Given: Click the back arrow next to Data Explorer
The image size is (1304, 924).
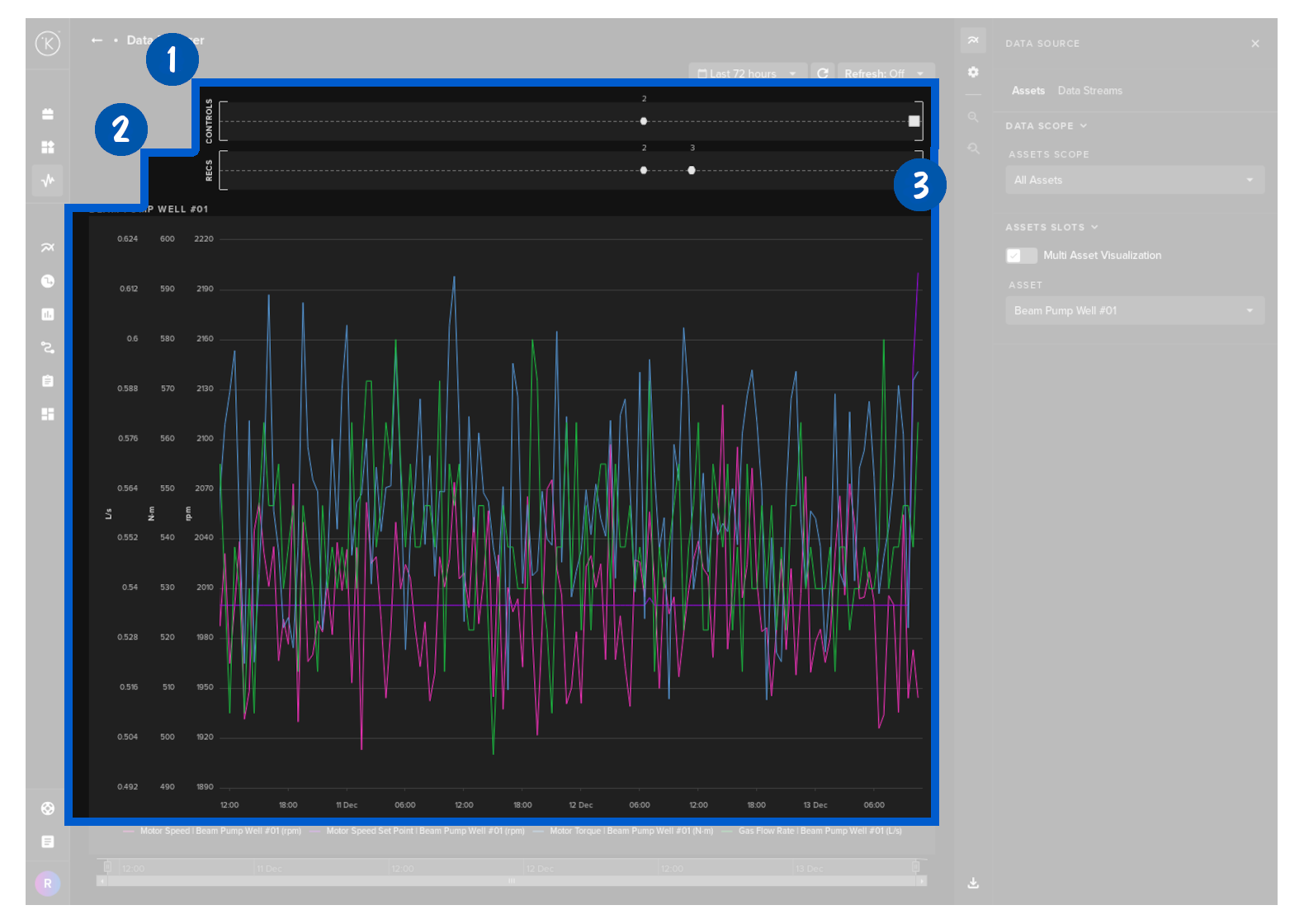Looking at the screenshot, I should pos(97,40).
